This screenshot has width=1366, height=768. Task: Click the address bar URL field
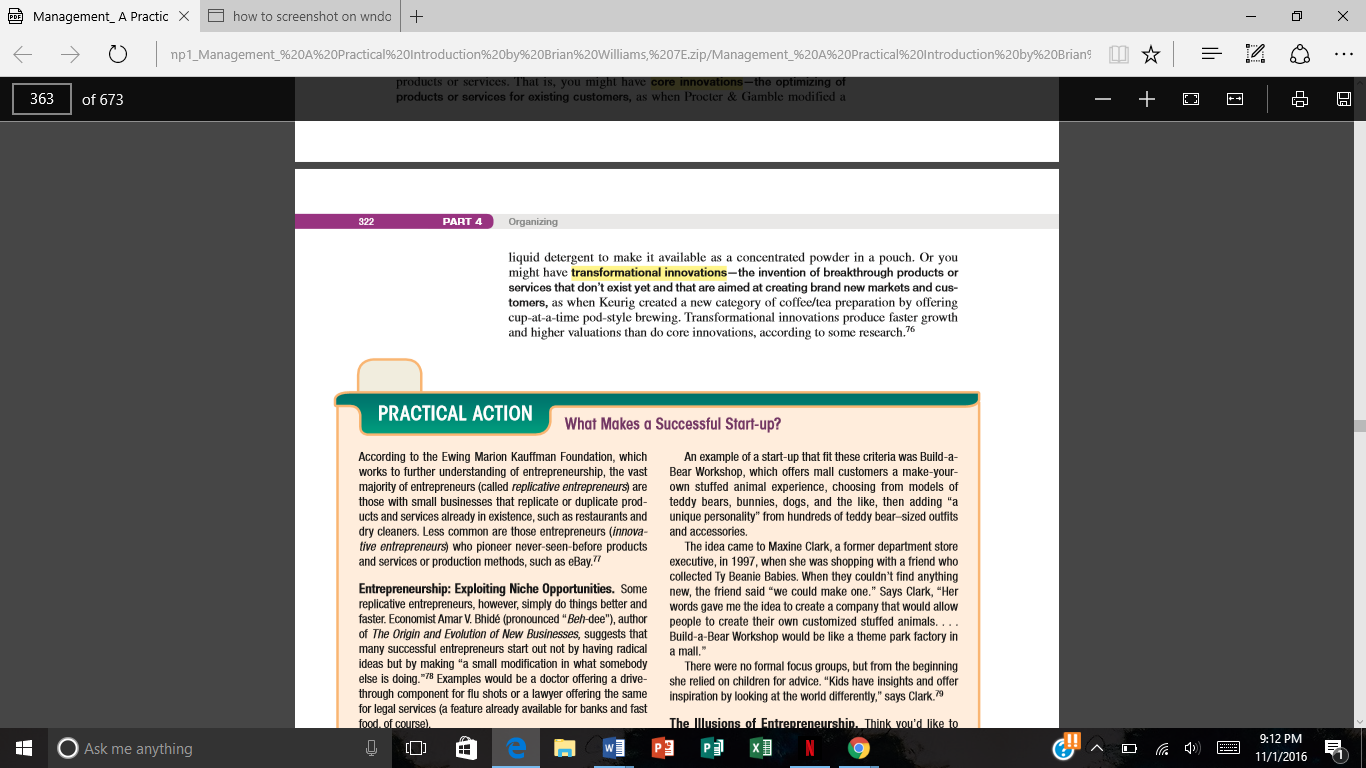[630, 54]
